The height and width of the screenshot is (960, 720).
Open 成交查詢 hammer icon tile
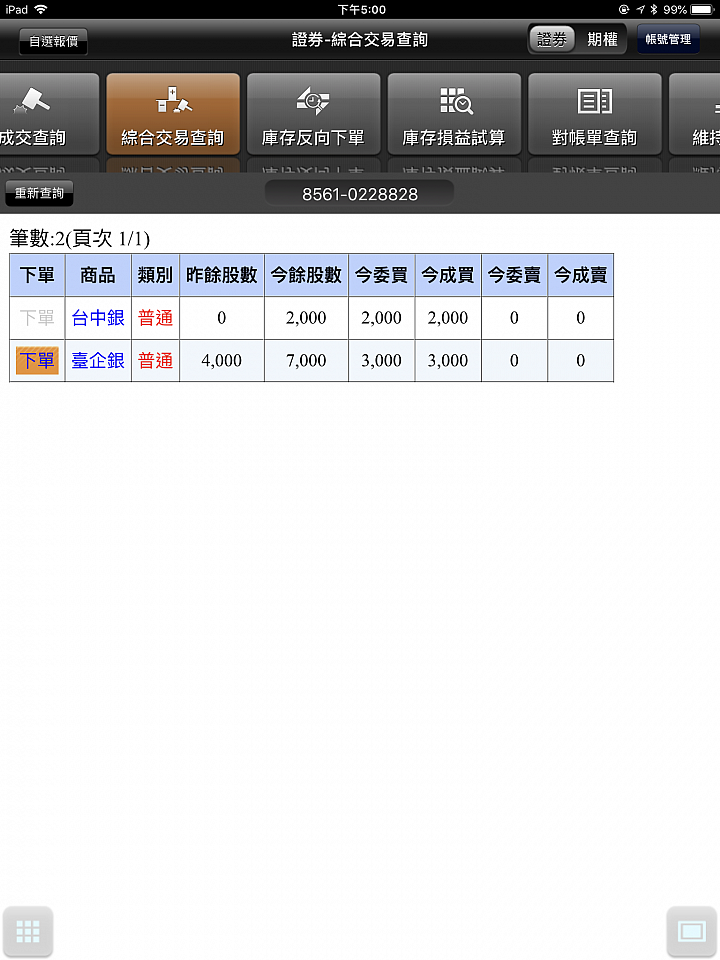click(48, 114)
